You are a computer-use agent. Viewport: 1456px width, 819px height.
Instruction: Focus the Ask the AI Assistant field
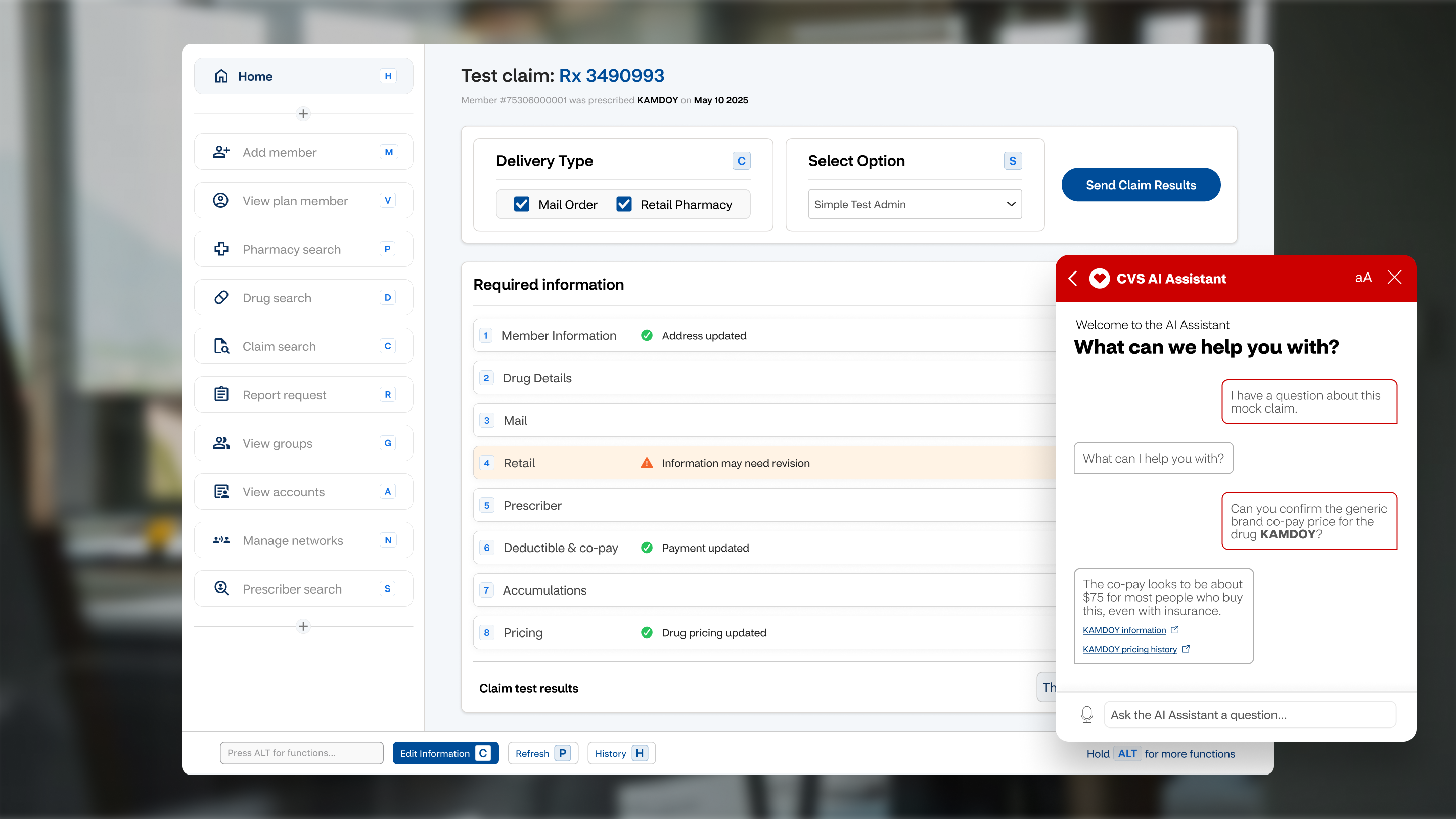(1250, 714)
